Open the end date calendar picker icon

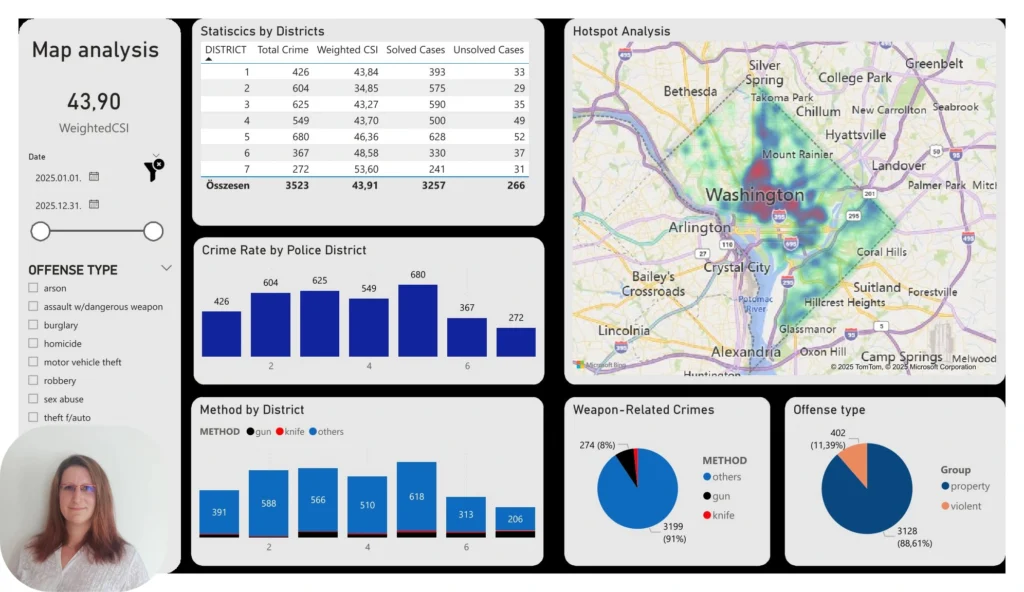click(x=94, y=204)
